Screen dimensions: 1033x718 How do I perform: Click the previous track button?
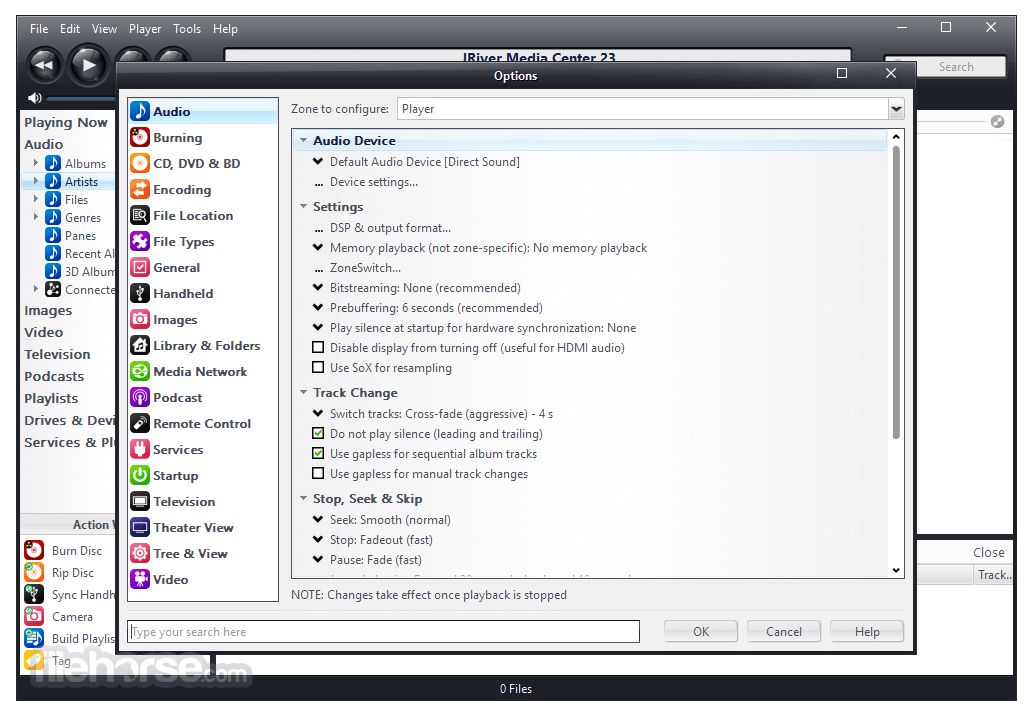[x=45, y=65]
